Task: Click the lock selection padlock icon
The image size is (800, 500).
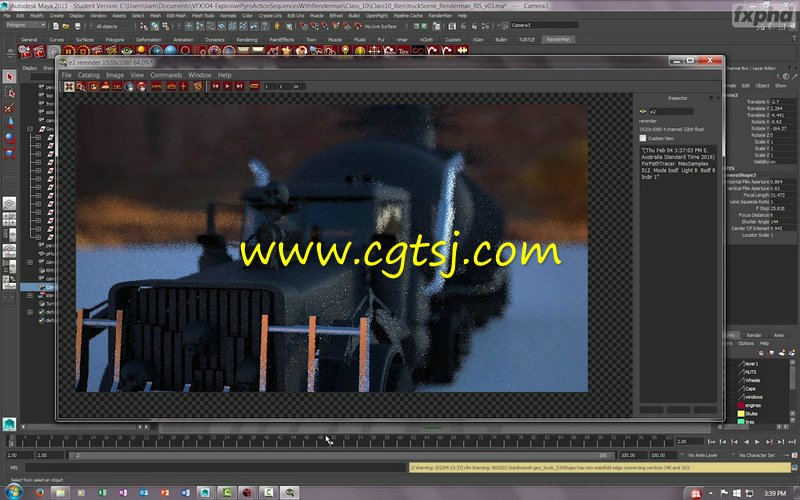Action: coord(277,26)
